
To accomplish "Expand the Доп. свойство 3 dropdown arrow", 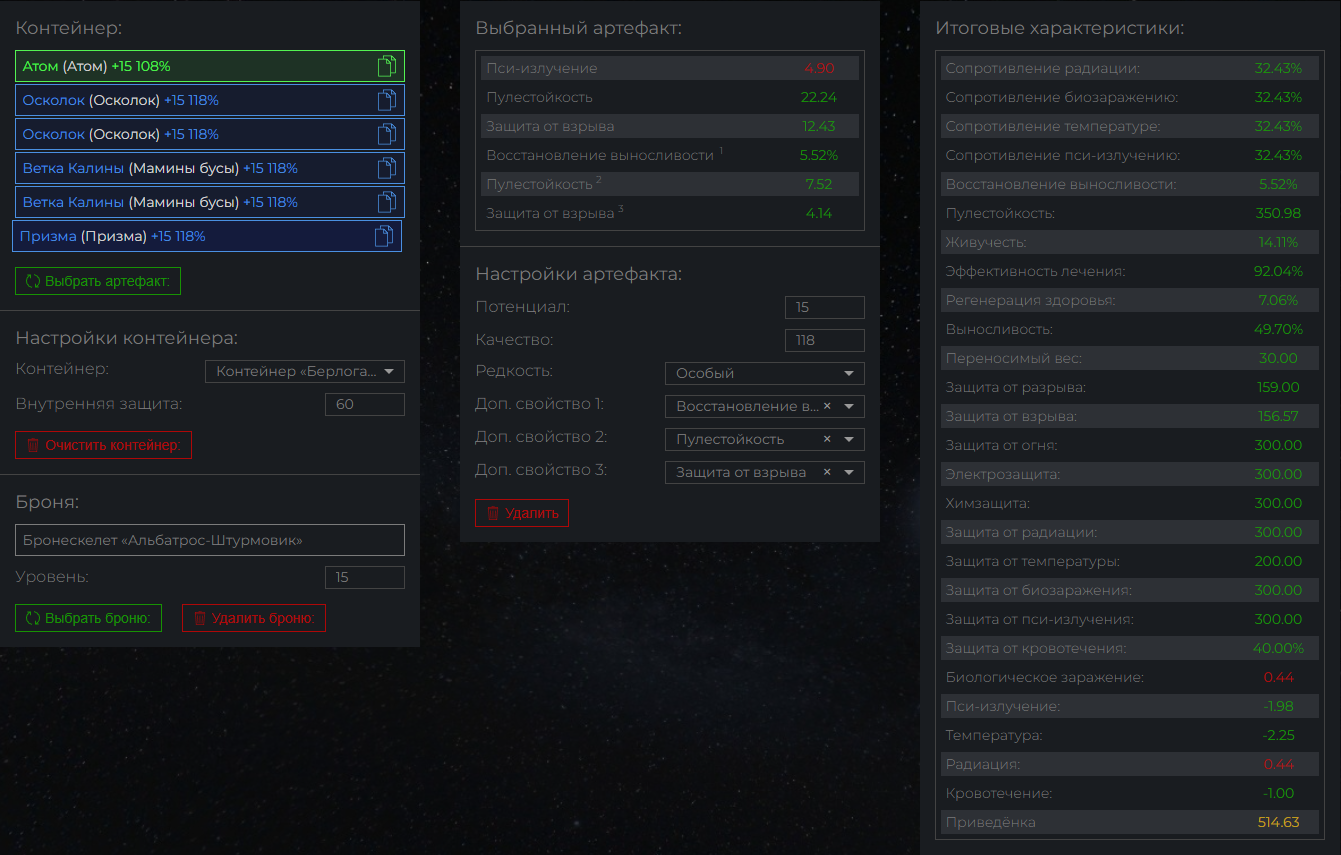I will click(x=849, y=473).
